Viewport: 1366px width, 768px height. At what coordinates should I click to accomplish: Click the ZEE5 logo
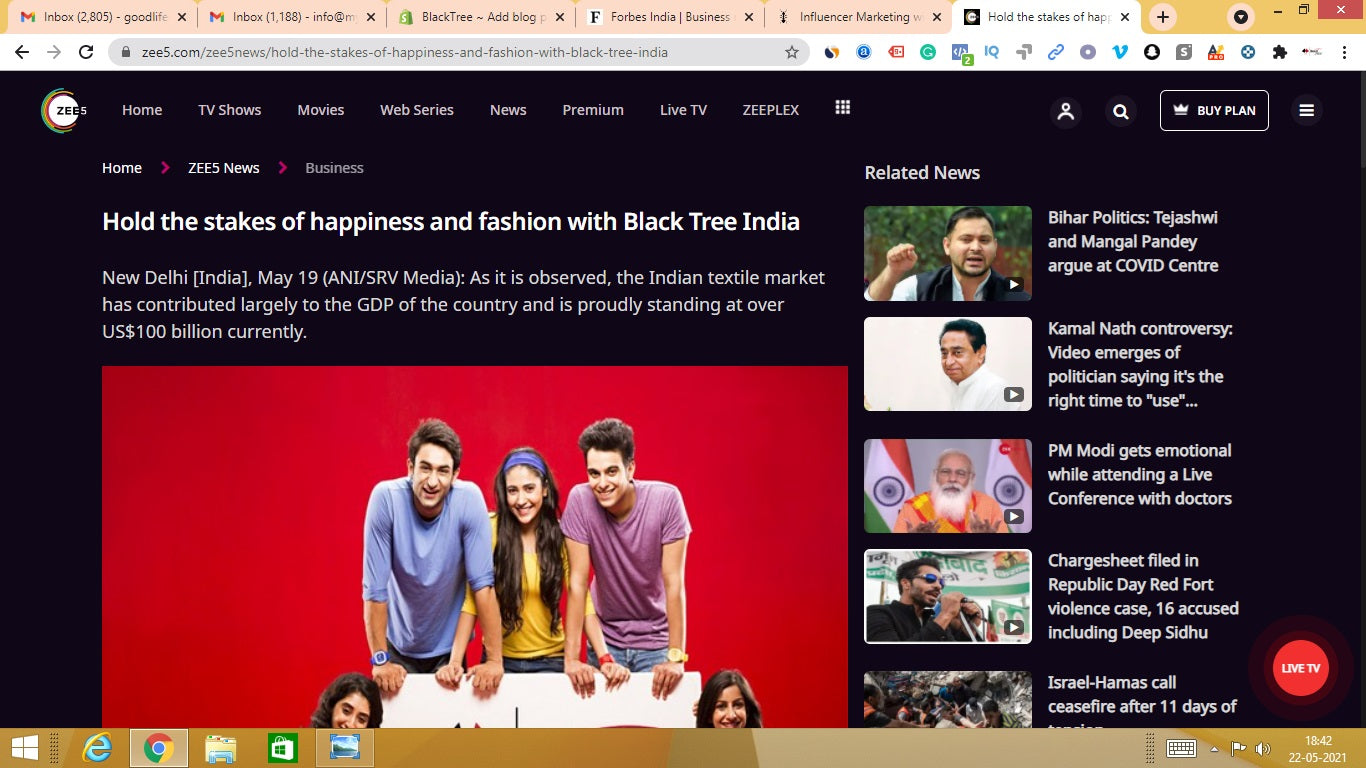point(65,110)
